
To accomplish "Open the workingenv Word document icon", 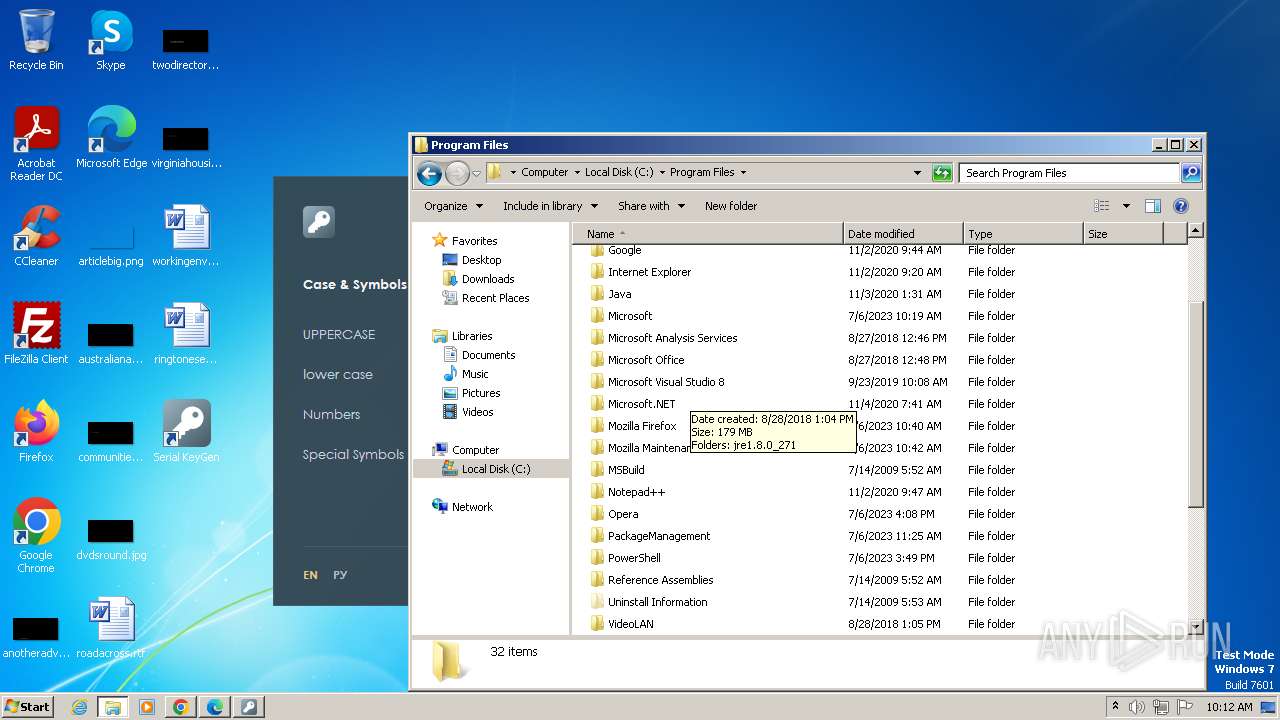I will coord(186,236).
